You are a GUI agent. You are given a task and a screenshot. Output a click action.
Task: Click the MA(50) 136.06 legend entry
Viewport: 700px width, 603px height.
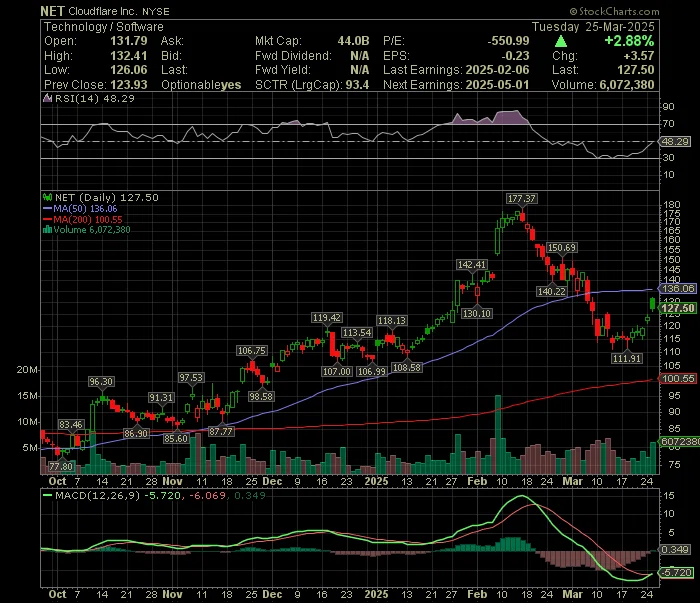(x=80, y=208)
